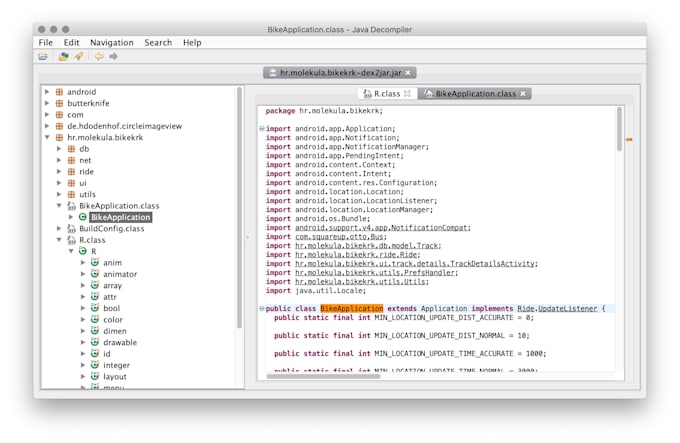Expand the layout inner class node
This screenshot has width=680, height=443.
[x=83, y=376]
